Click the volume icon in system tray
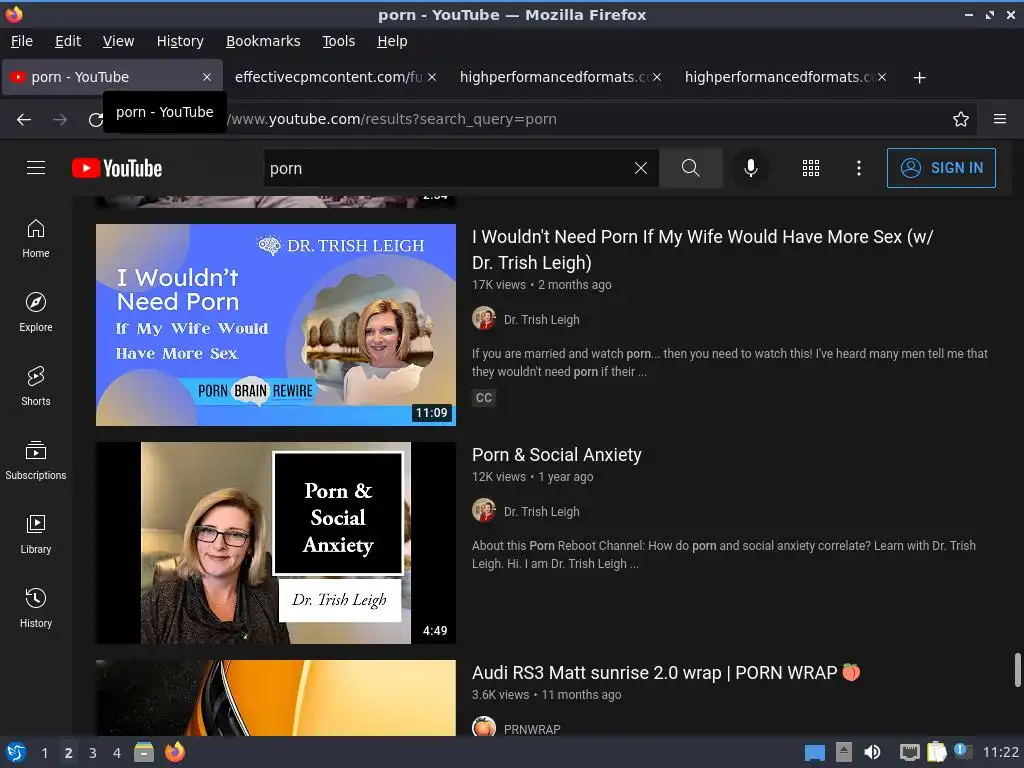The height and width of the screenshot is (768, 1024). pyautogui.click(x=872, y=752)
